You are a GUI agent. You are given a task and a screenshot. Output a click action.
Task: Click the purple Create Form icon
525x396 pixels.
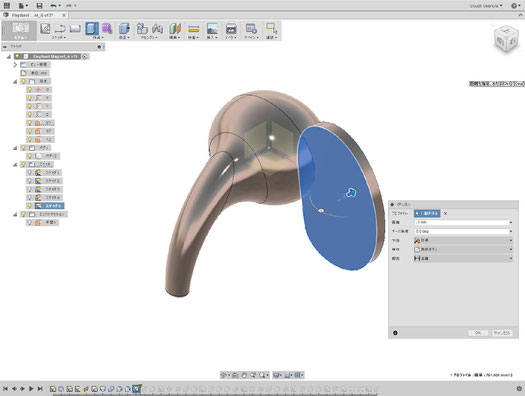click(107, 29)
